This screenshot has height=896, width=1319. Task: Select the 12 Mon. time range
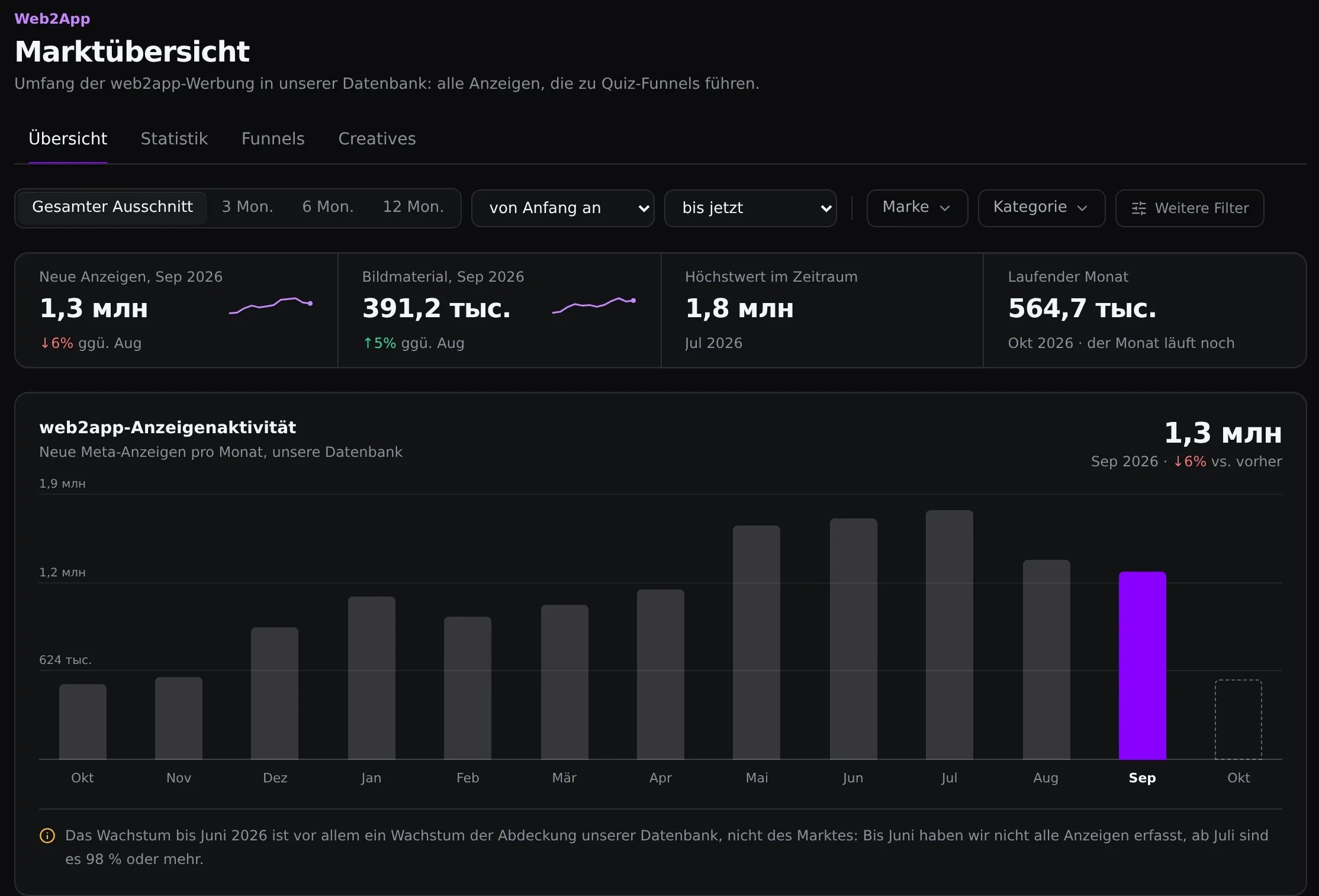413,207
